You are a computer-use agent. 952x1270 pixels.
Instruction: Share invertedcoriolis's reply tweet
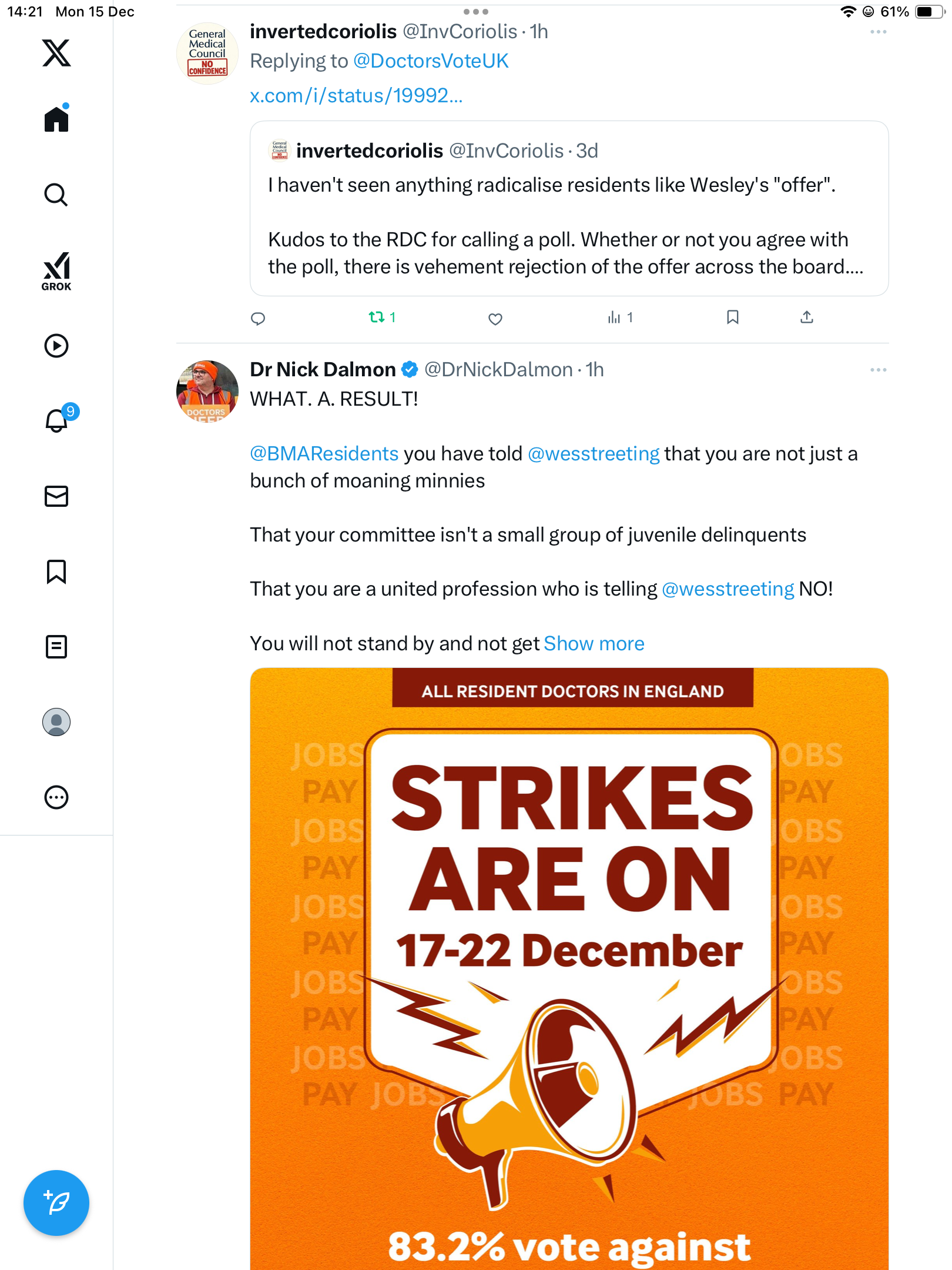coord(807,317)
